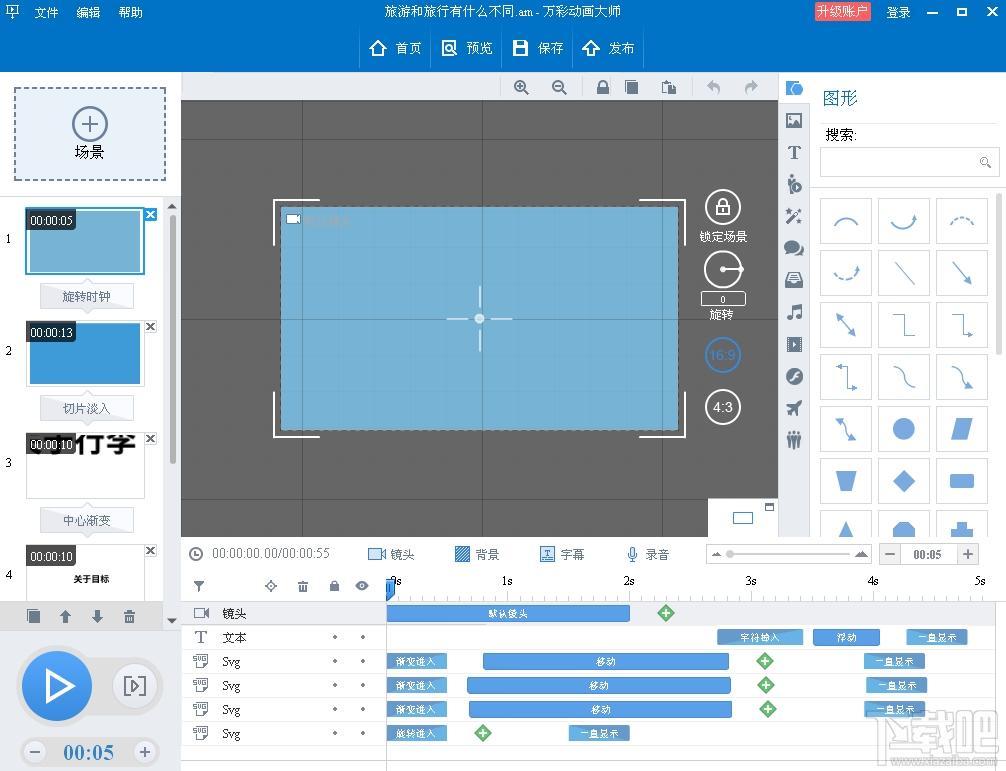This screenshot has width=1006, height=771.
Task: Open the 文件 menu
Action: click(46, 12)
